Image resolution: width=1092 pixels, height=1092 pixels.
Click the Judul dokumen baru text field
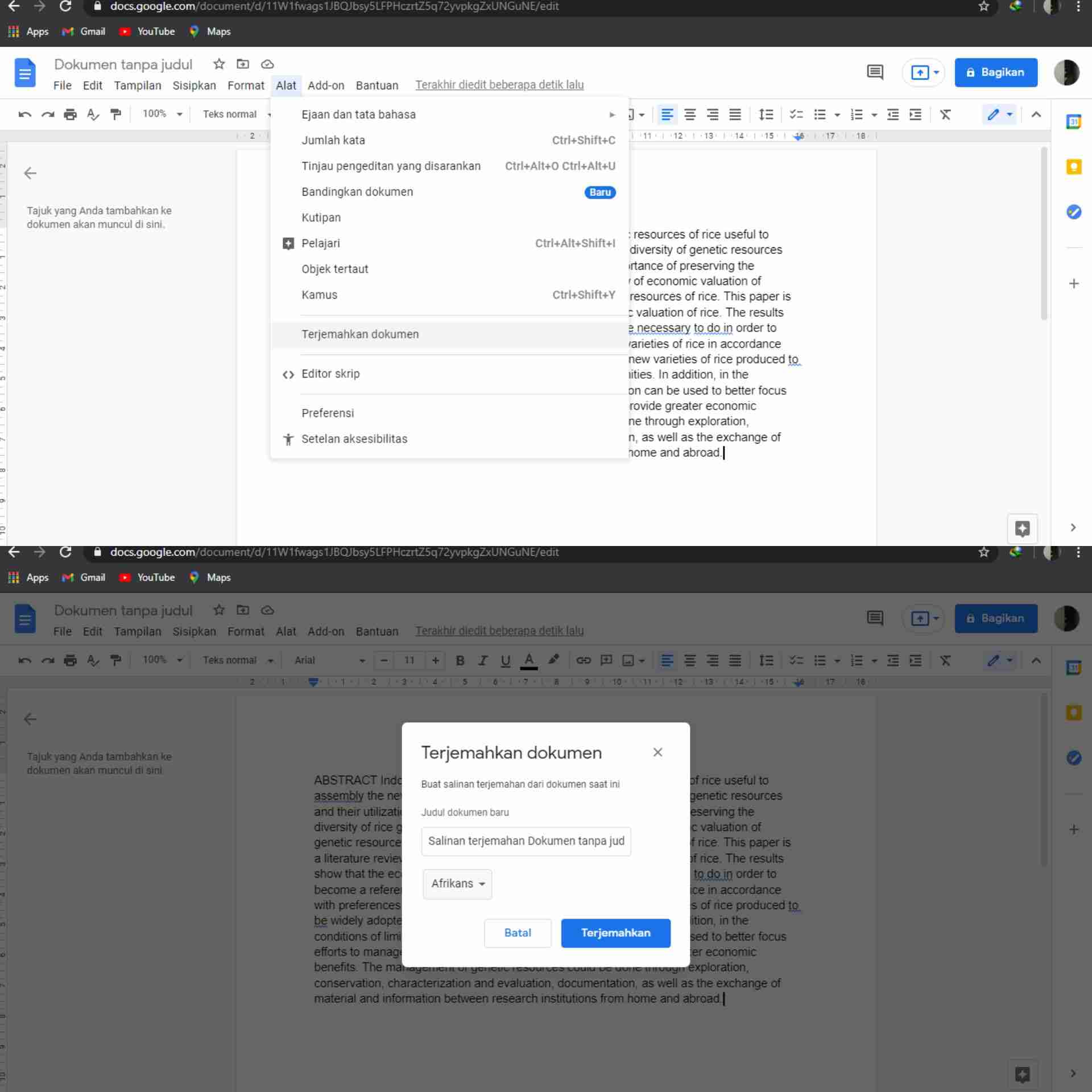tap(526, 841)
